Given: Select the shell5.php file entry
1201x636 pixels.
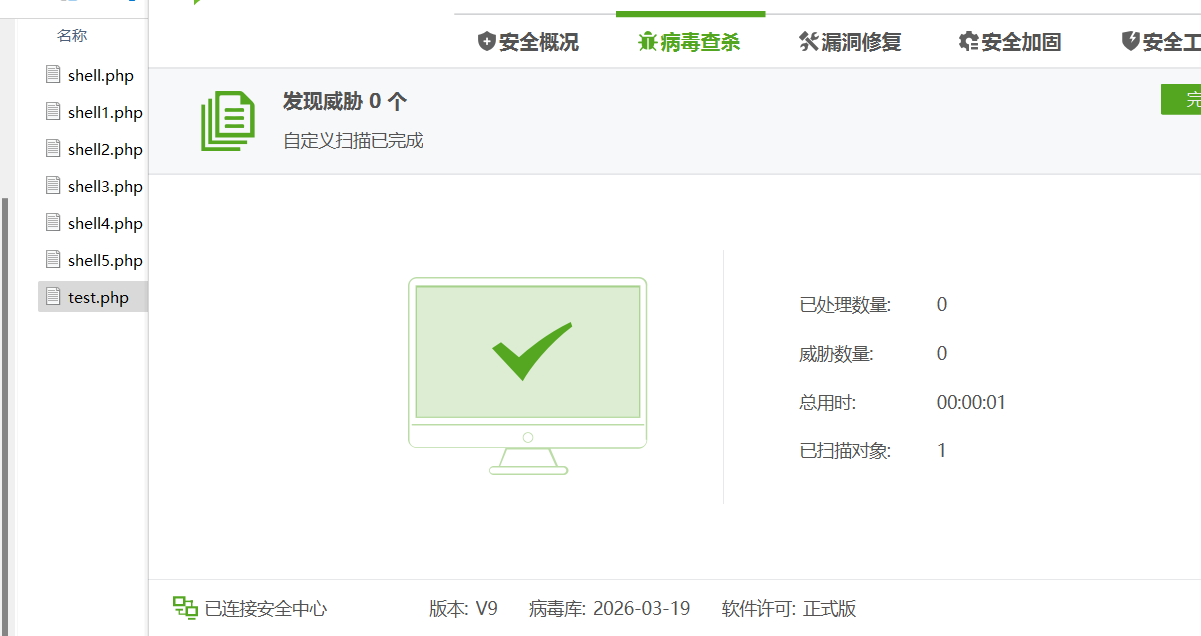Looking at the screenshot, I should [105, 261].
